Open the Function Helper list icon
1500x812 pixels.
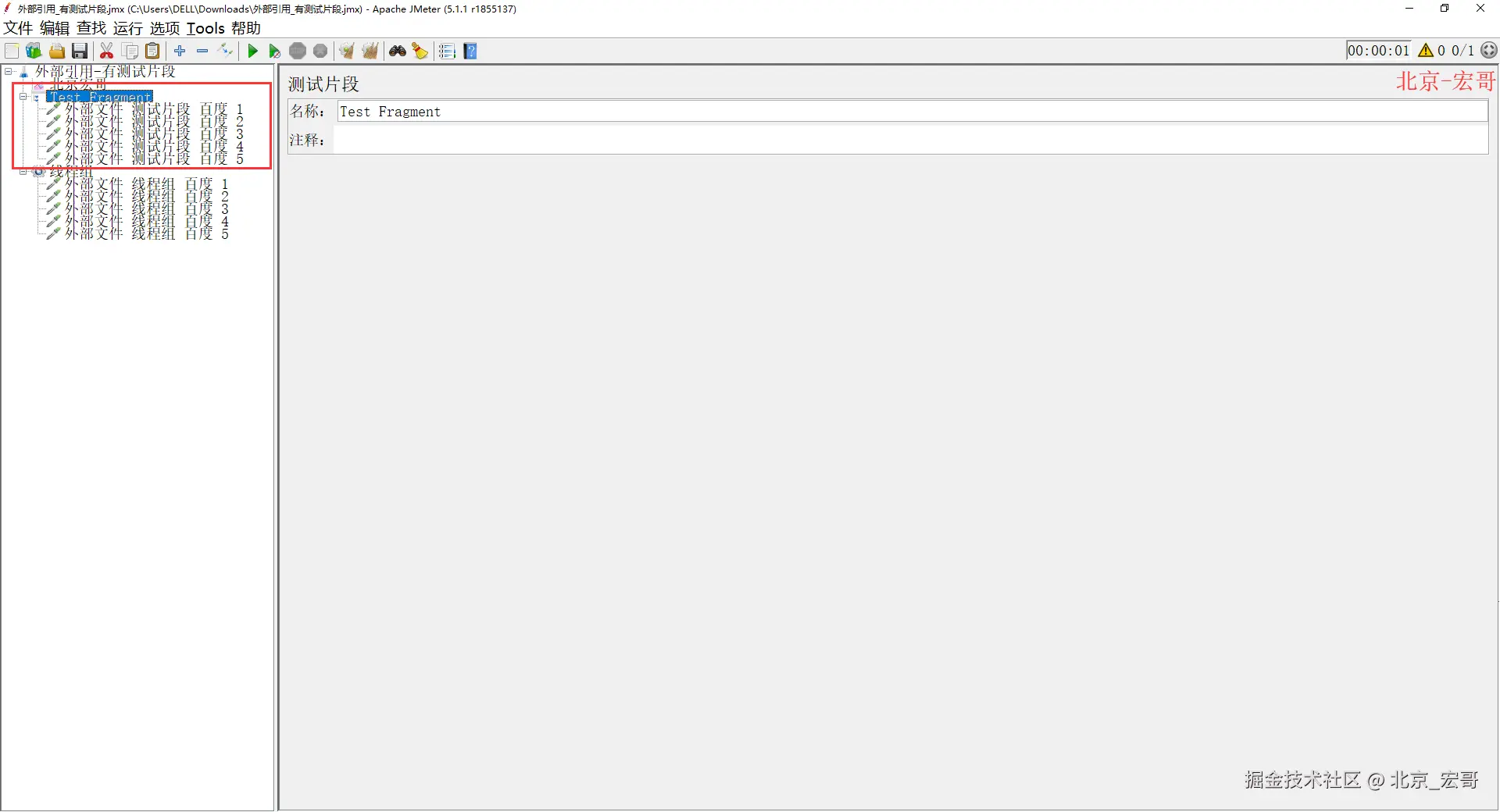point(447,52)
